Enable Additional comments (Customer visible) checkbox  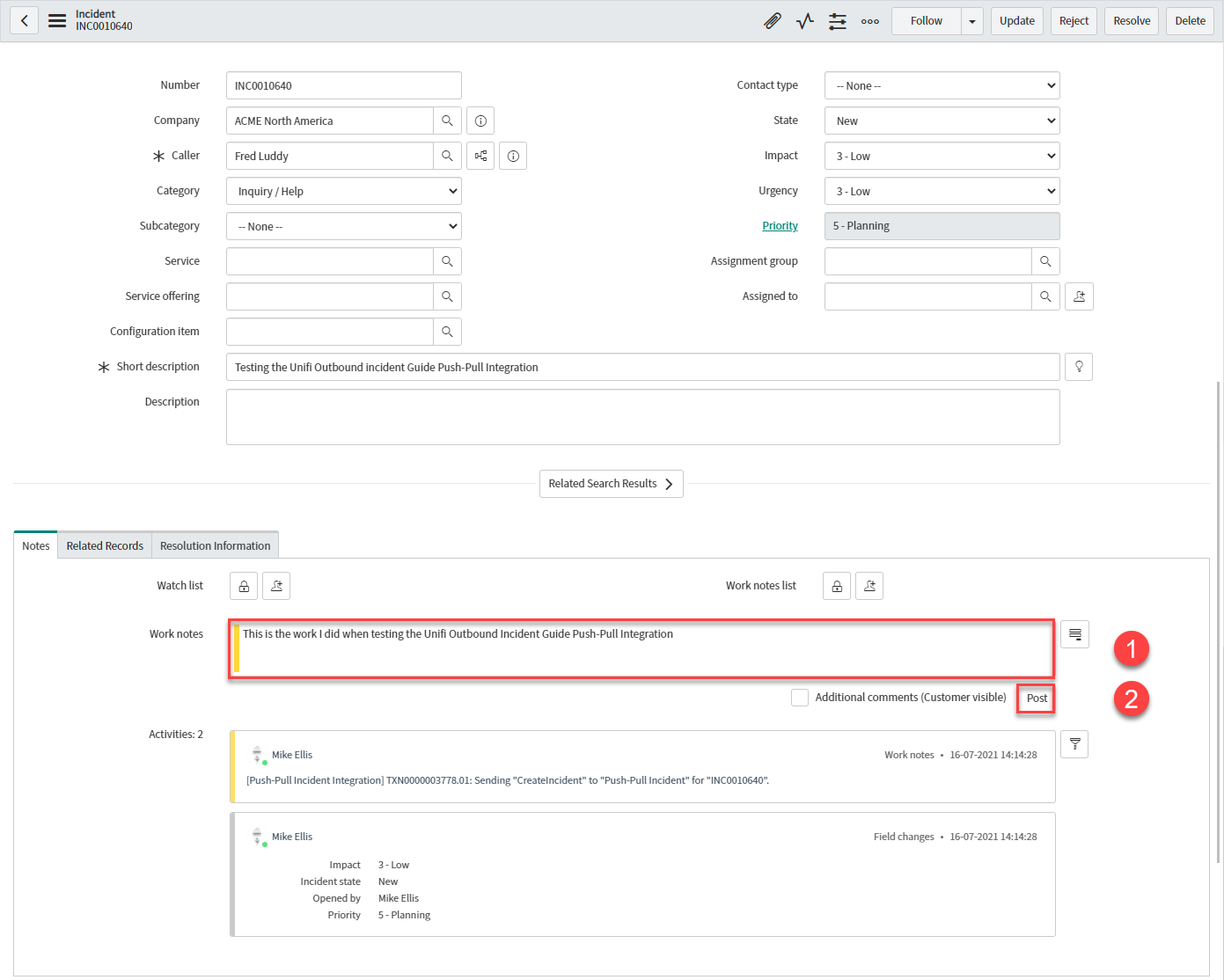pos(800,698)
